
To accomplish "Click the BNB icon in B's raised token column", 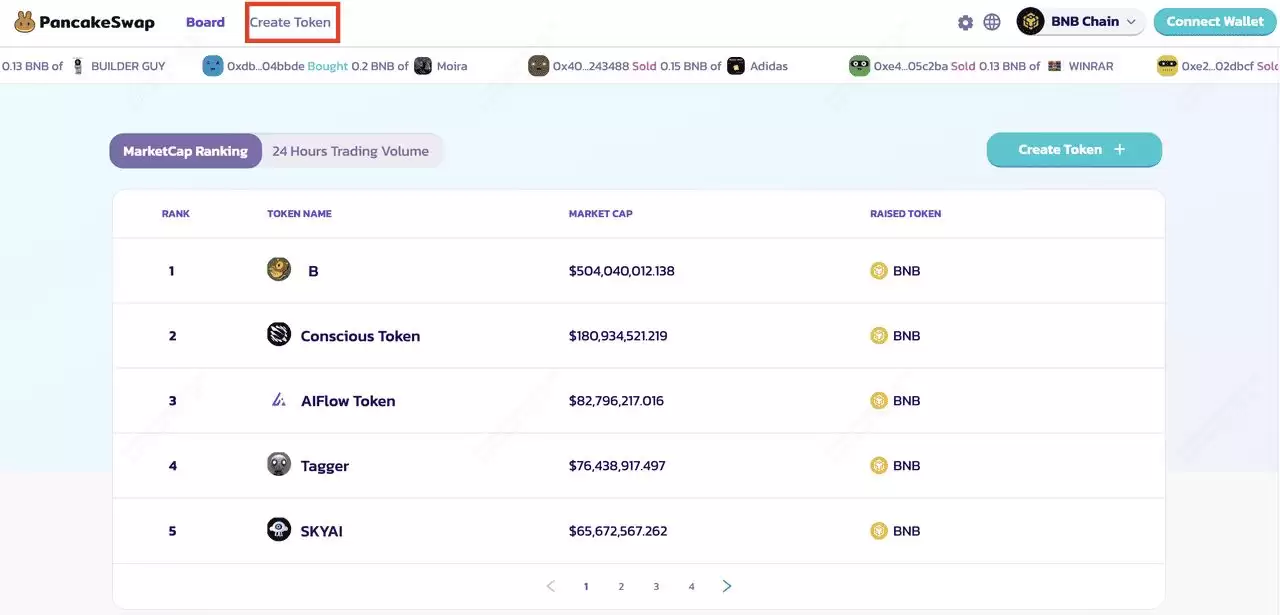I will (879, 270).
